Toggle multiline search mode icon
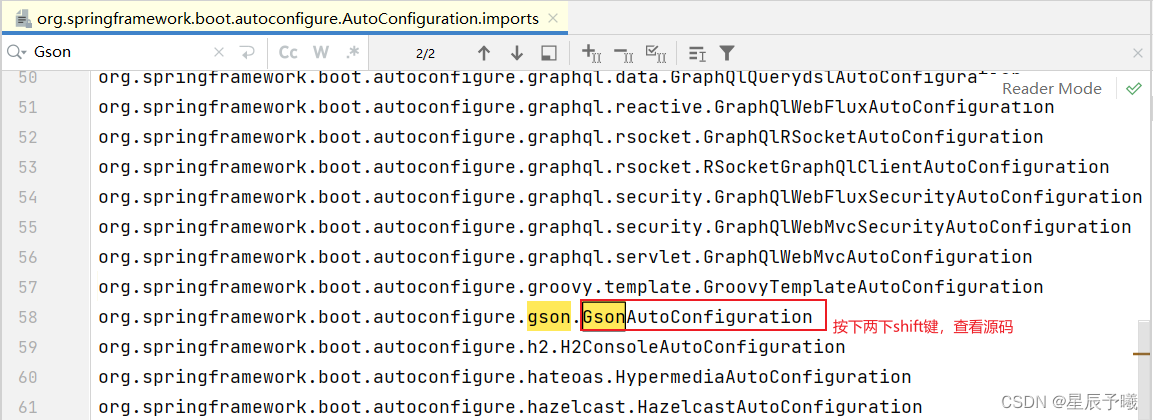This screenshot has height=420, width=1153. 697,53
